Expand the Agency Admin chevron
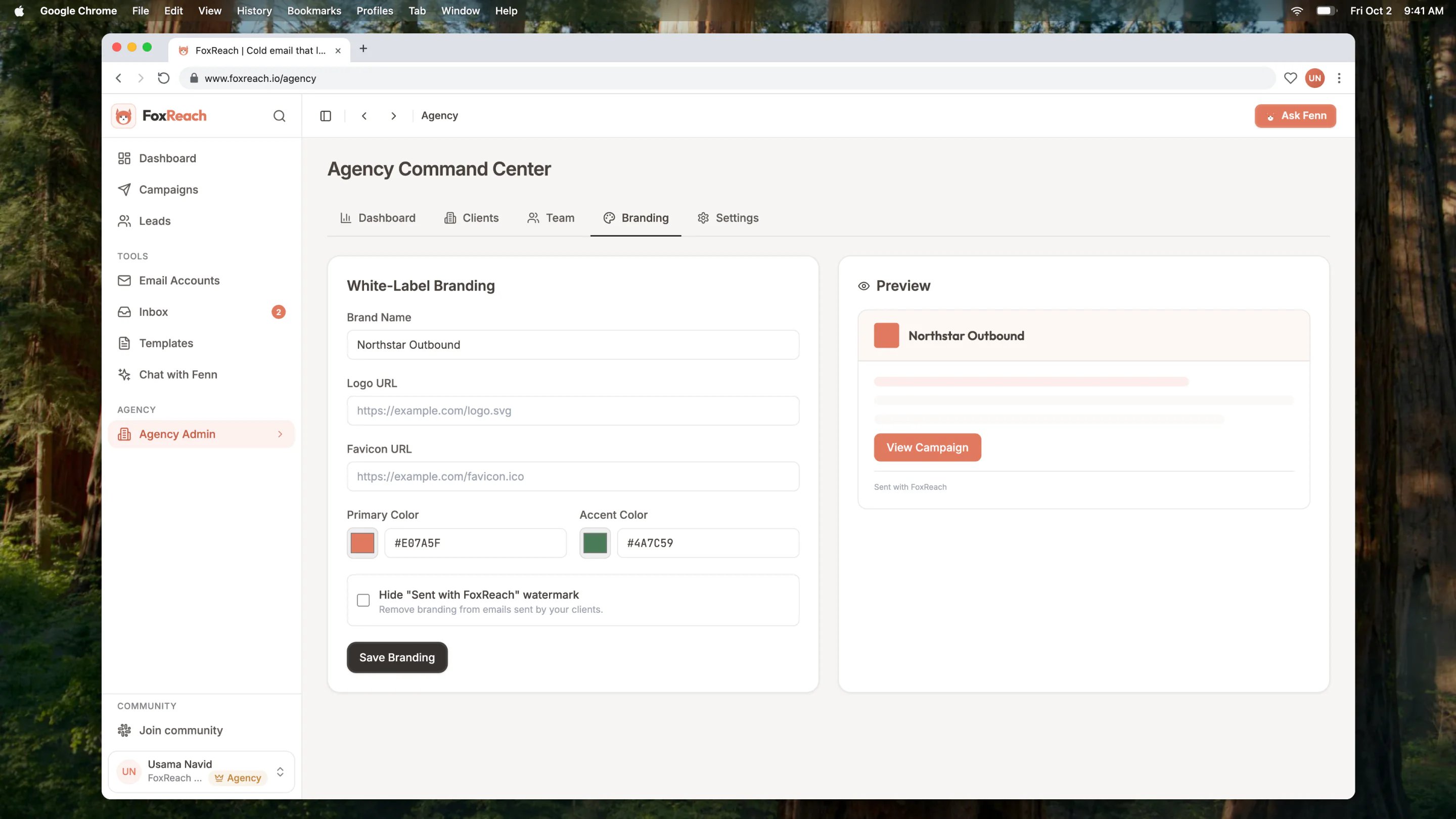The image size is (1456, 819). pos(280,434)
